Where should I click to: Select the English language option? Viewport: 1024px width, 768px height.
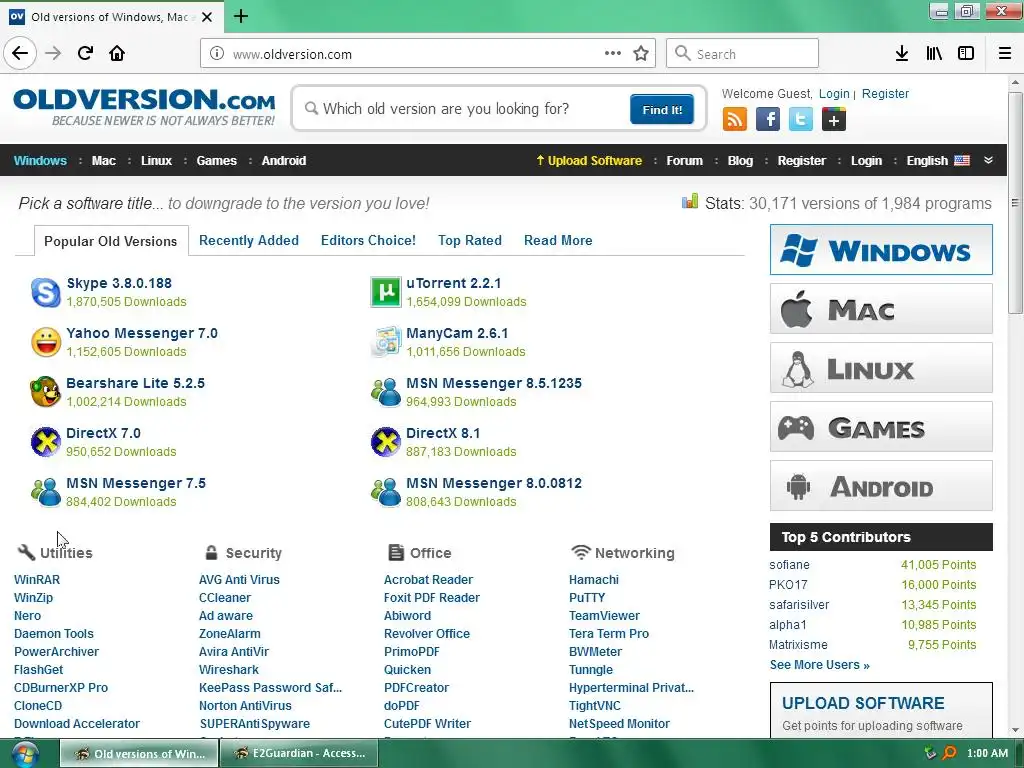(938, 161)
